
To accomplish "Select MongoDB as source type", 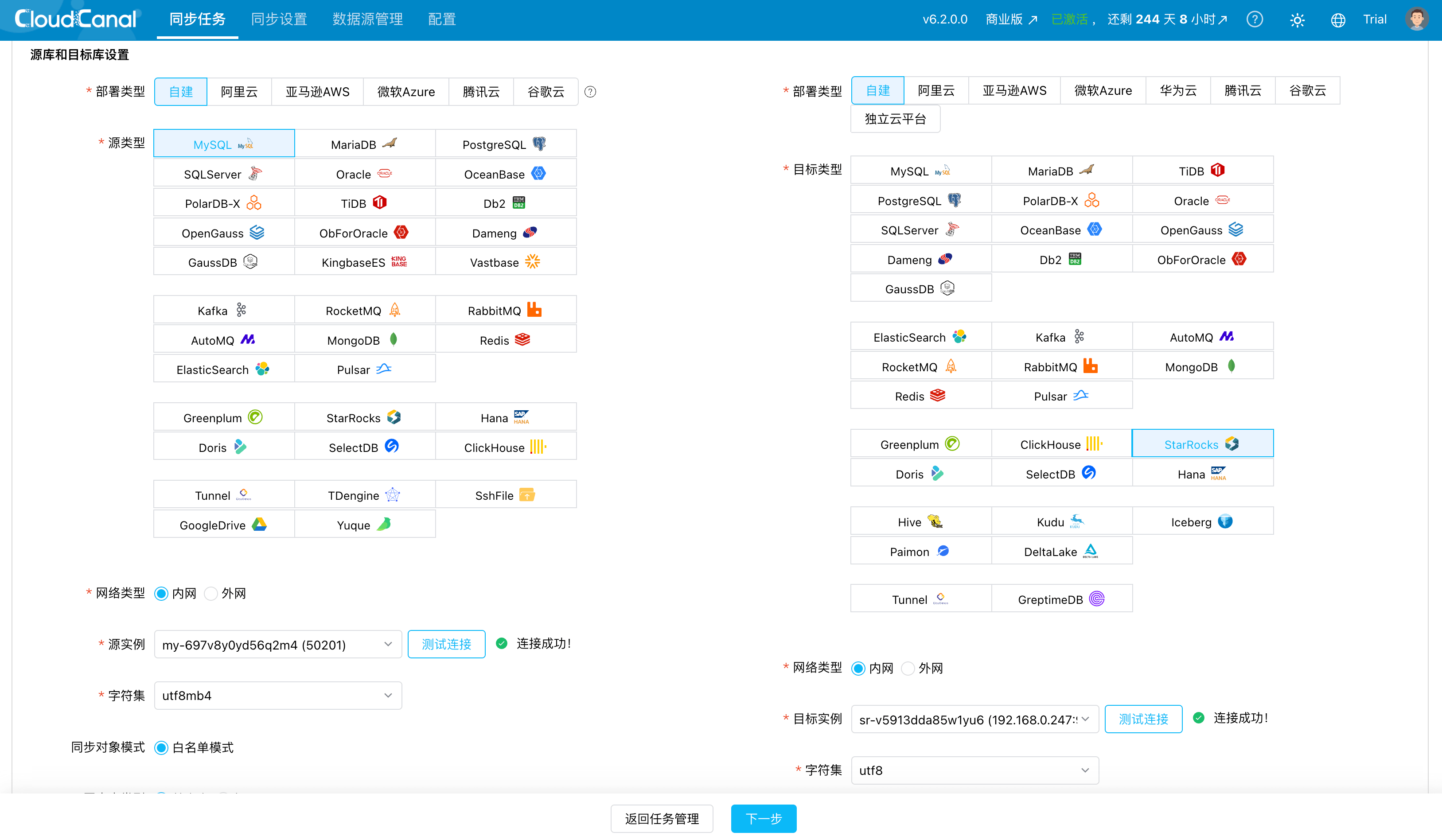I will coord(365,340).
